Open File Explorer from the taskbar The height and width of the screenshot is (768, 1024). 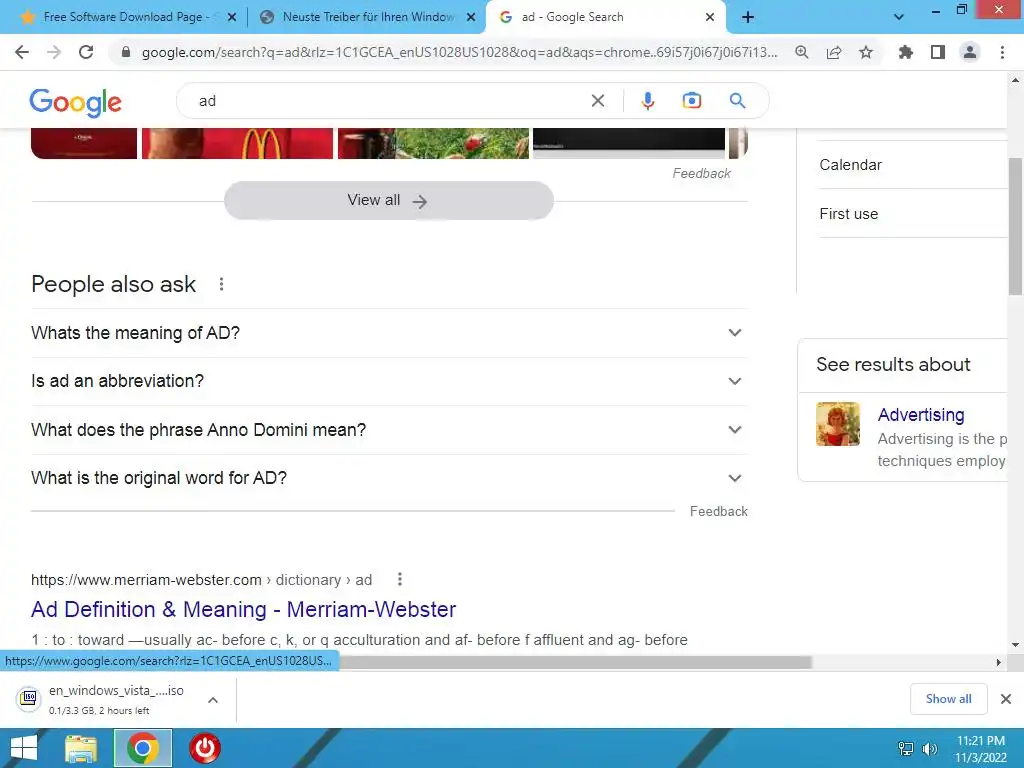point(81,748)
